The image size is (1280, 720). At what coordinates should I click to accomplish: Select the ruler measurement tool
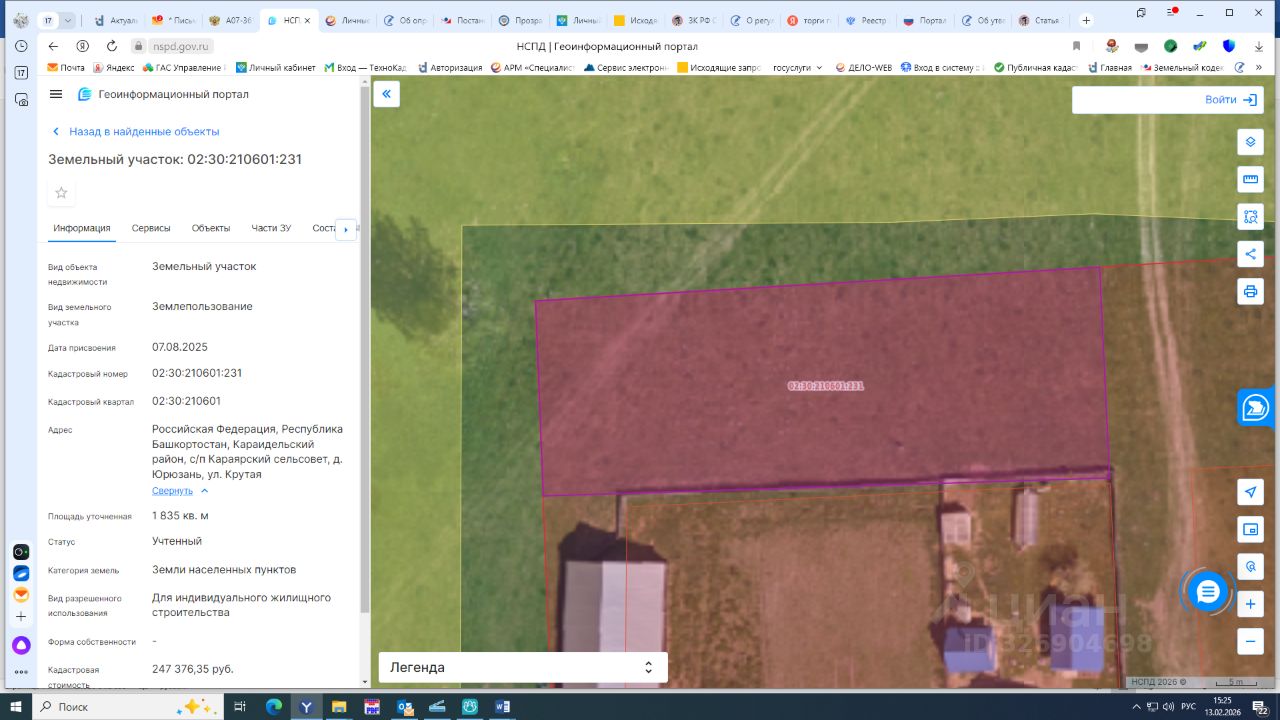1250,180
